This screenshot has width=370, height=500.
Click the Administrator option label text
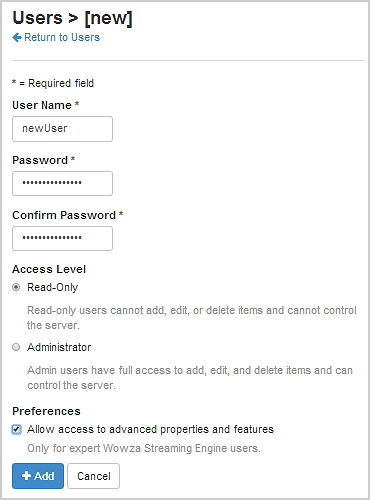[x=59, y=347]
